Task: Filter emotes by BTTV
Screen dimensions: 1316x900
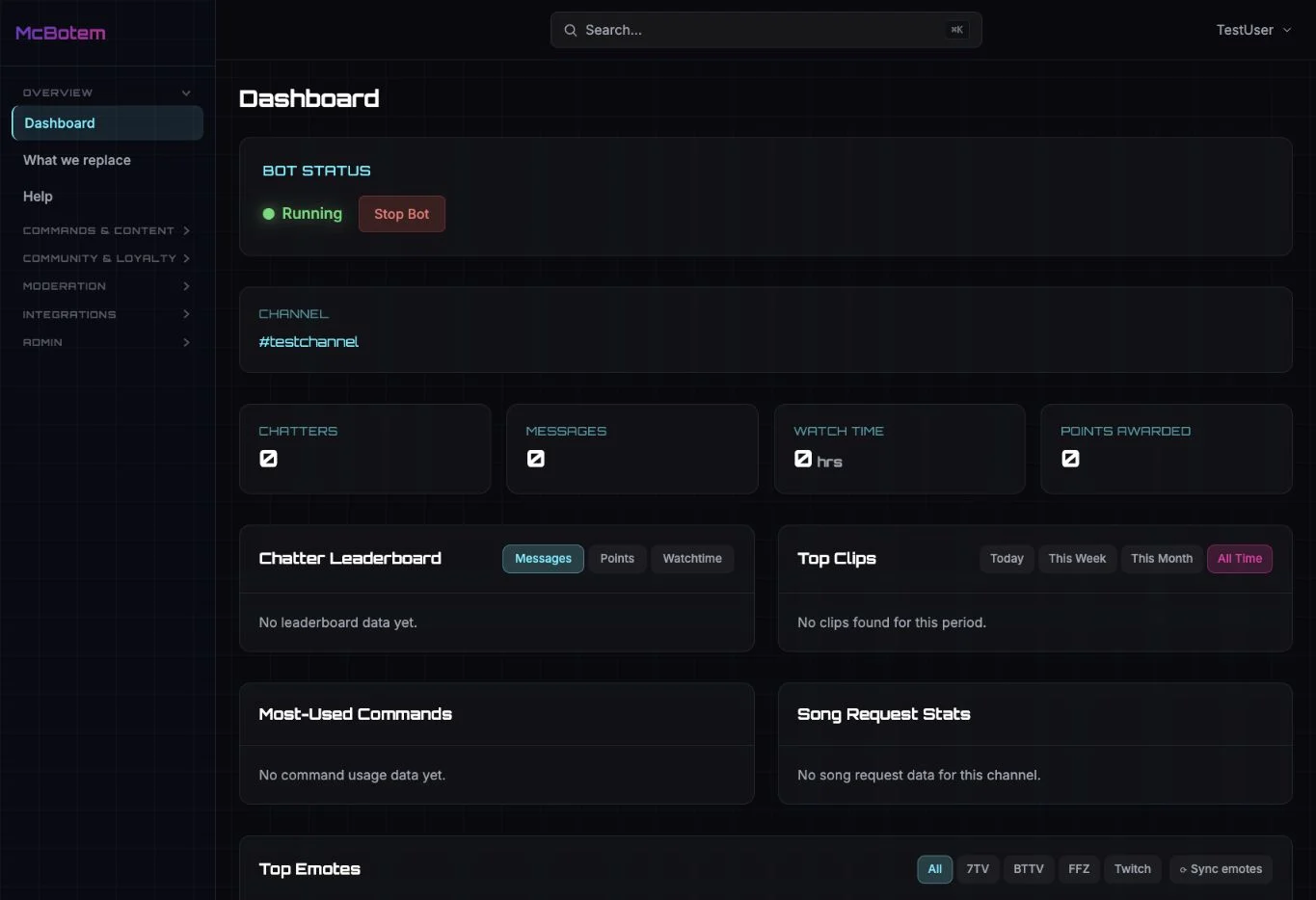Action: tap(1029, 869)
